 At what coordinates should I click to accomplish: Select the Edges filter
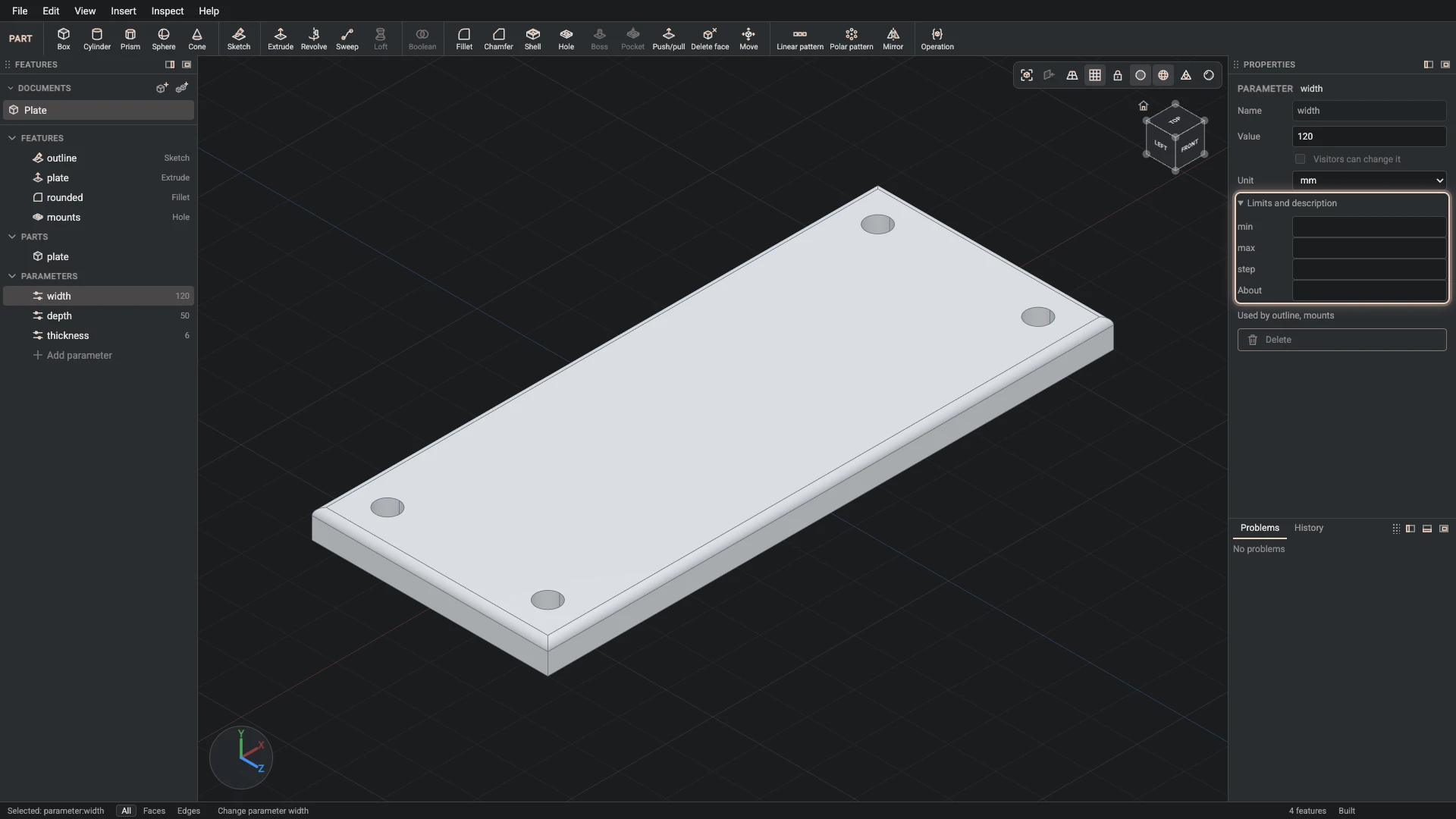pos(189,811)
